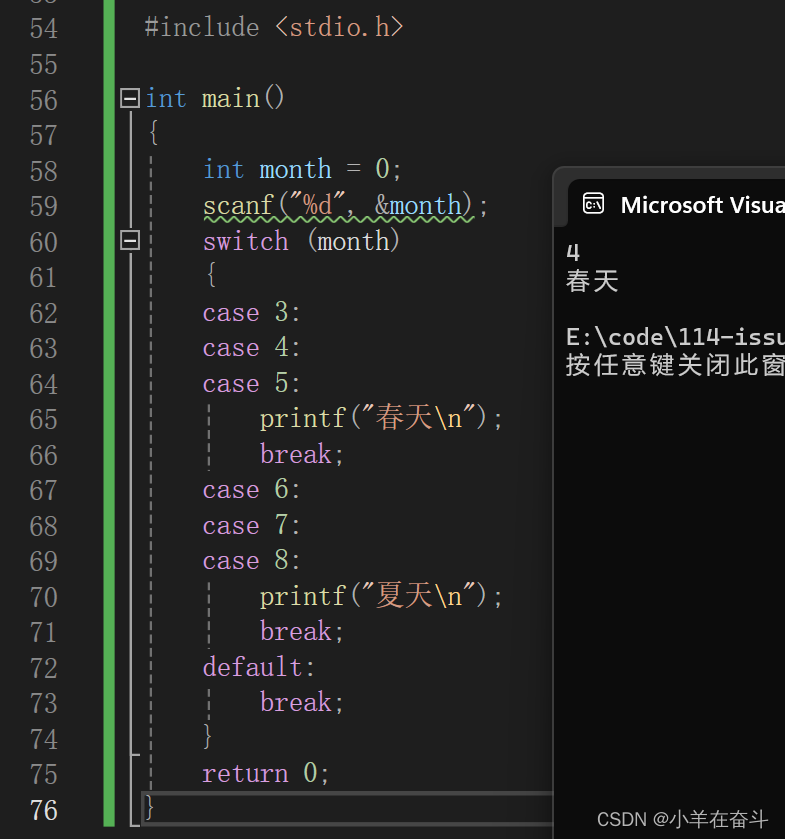Click line number 58 in the margin
This screenshot has width=785, height=839.
pyautogui.click(x=44, y=170)
